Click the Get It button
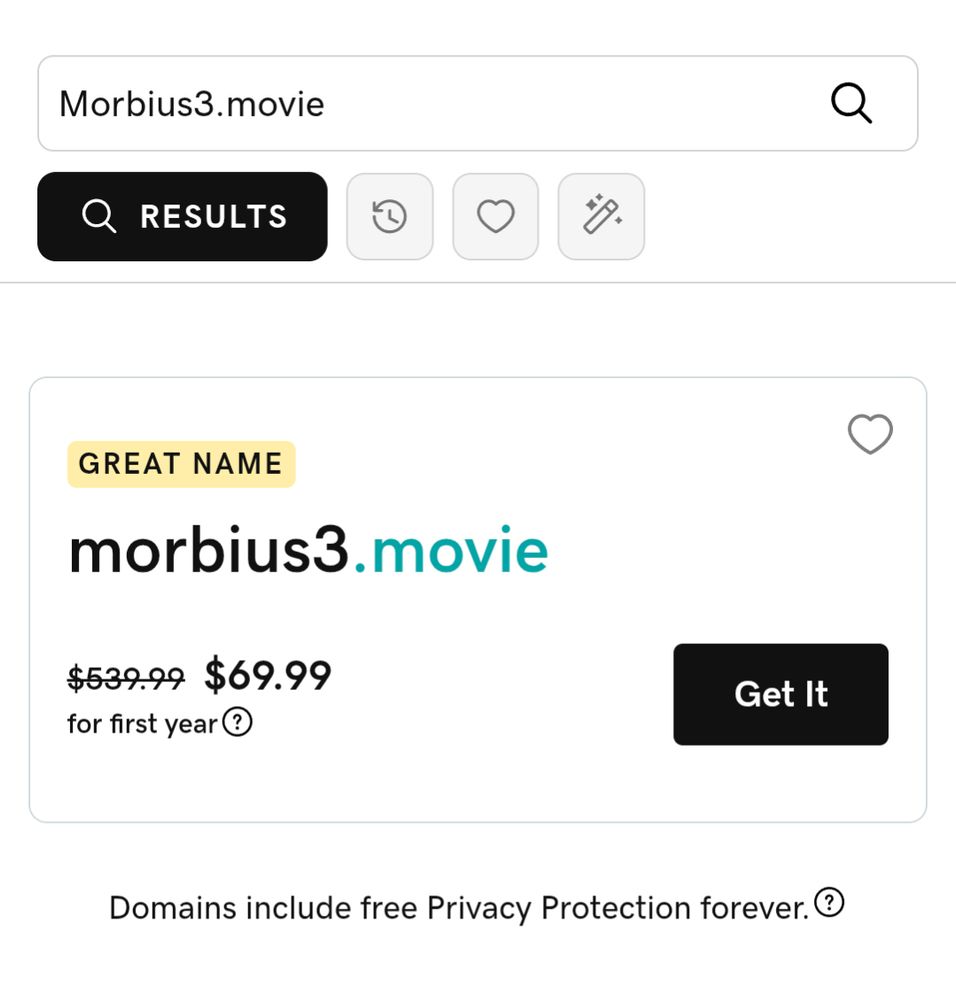The image size is (956, 1000). tap(780, 694)
